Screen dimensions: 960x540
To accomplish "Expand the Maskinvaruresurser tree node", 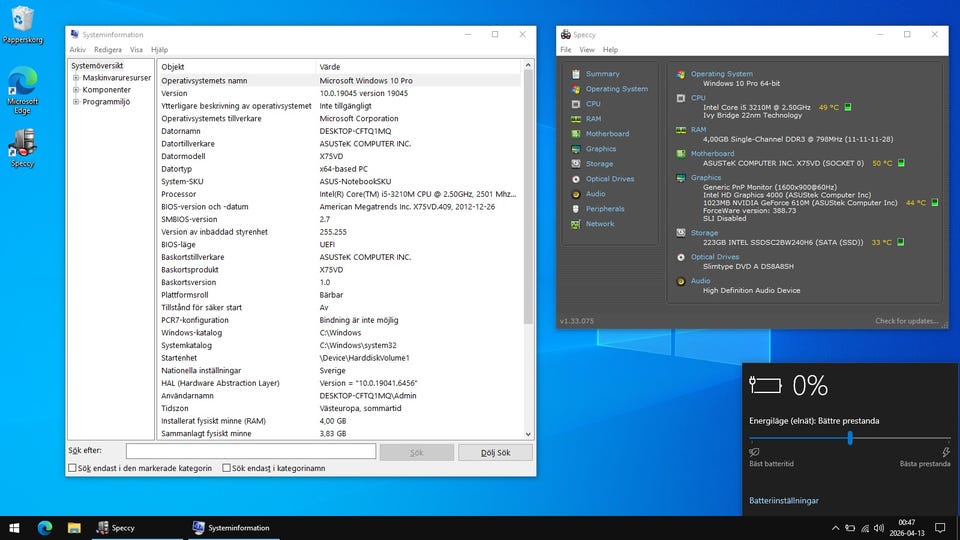I will click(76, 78).
